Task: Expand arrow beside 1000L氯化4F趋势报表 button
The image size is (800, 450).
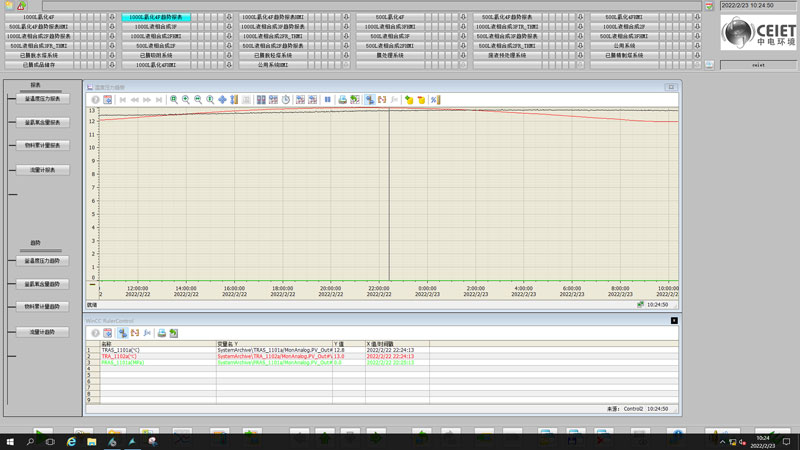Action: click(229, 17)
